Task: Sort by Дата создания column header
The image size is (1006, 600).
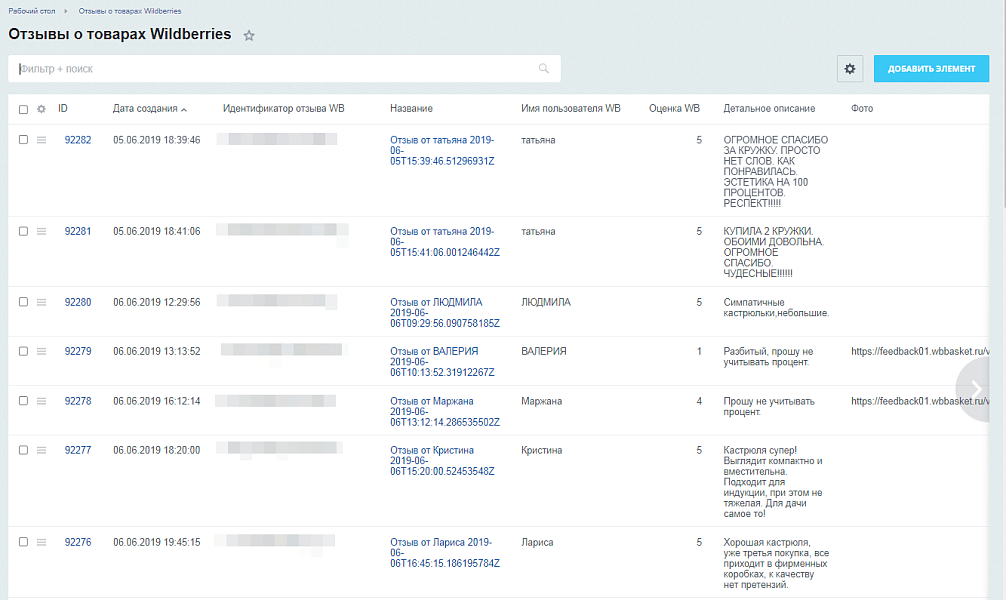Action: (x=145, y=109)
